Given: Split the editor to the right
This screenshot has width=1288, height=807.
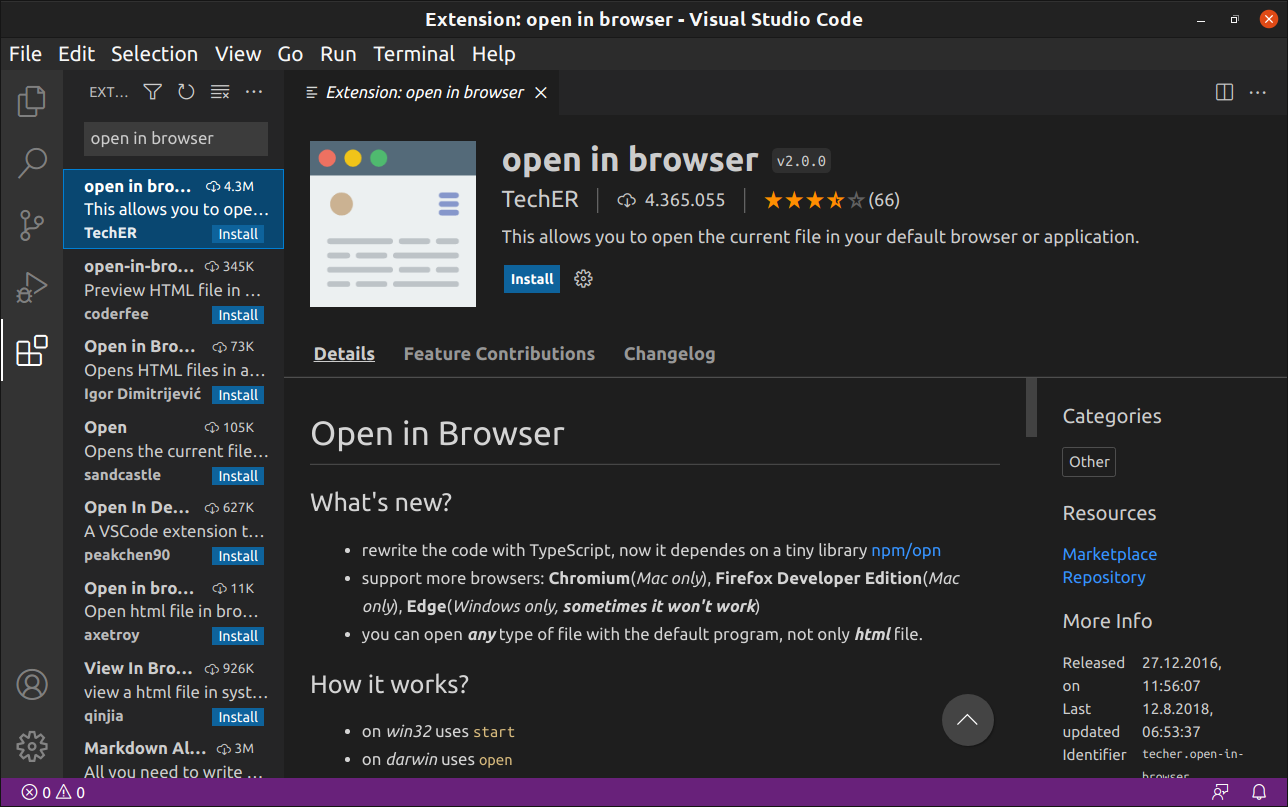Looking at the screenshot, I should (1224, 92).
